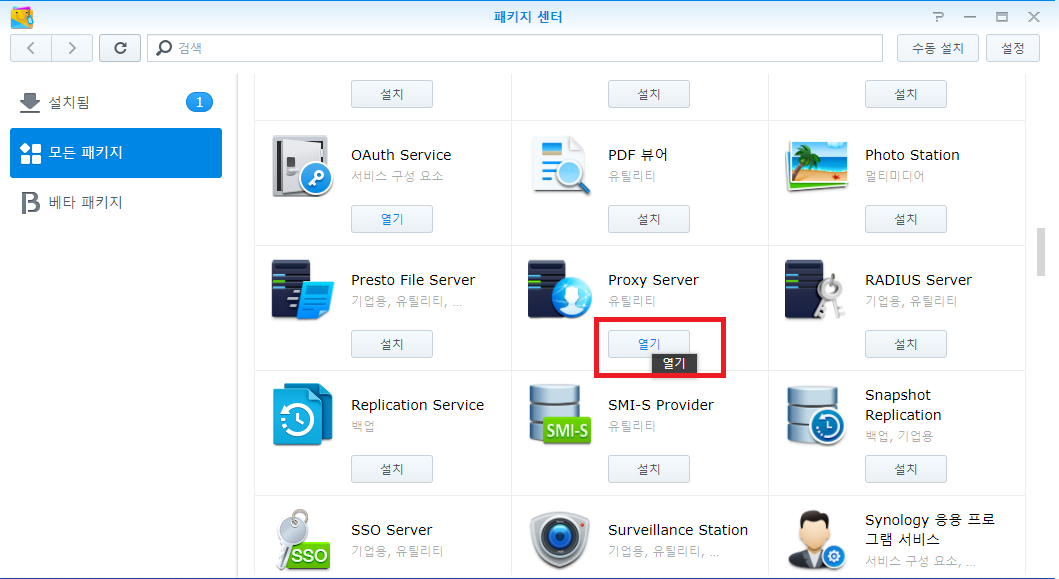Image resolution: width=1059 pixels, height=579 pixels.
Task: Click the Replication Service icon
Action: point(302,415)
